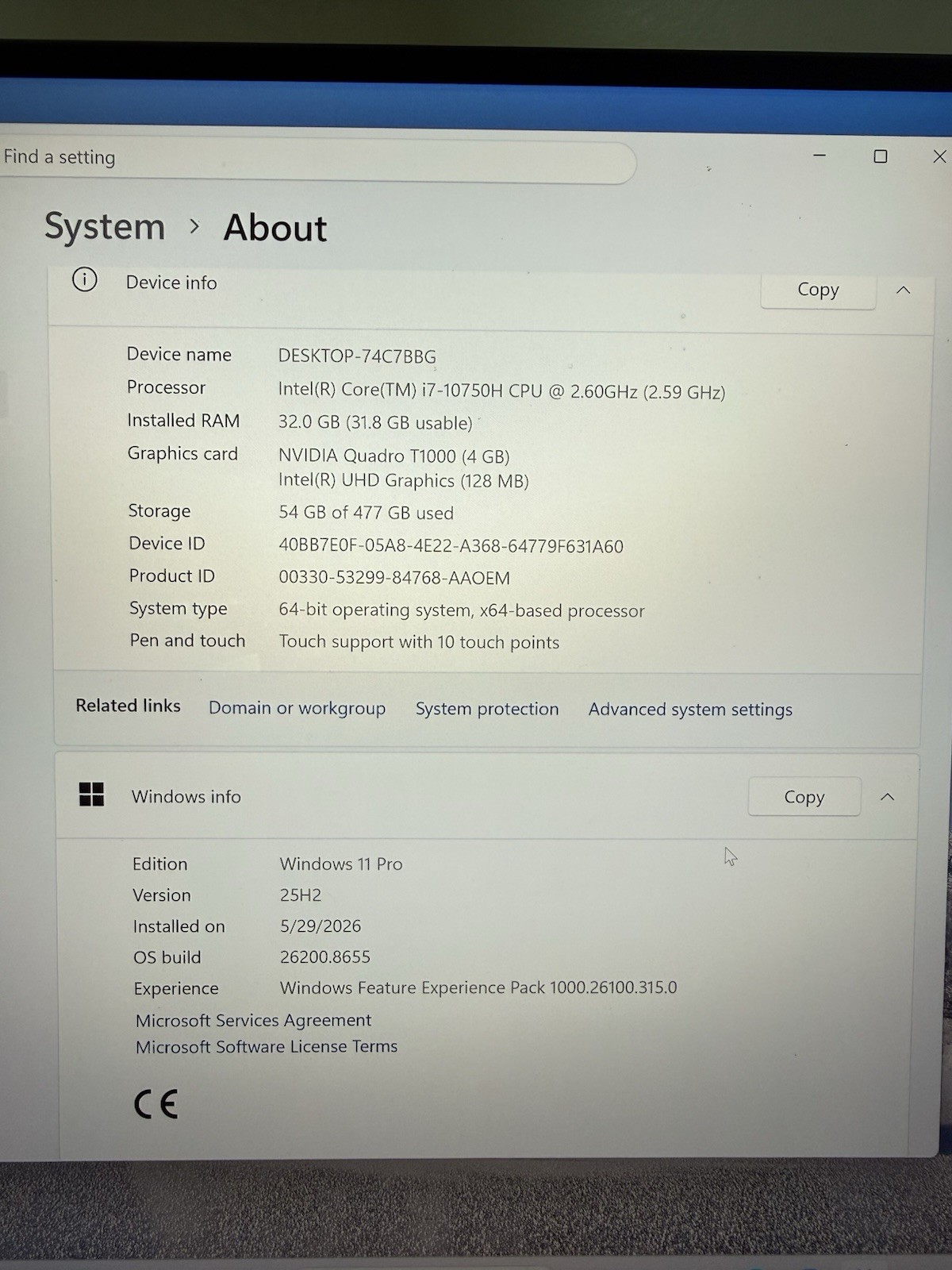
Task: Copy the Device info details
Action: click(x=818, y=290)
